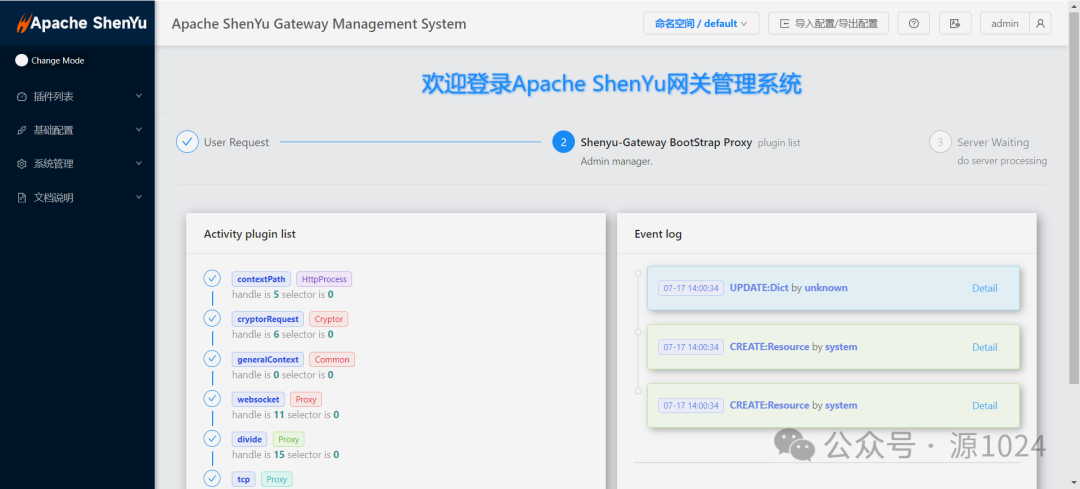
Task: Select step 3 Server Waiting
Action: point(940,142)
